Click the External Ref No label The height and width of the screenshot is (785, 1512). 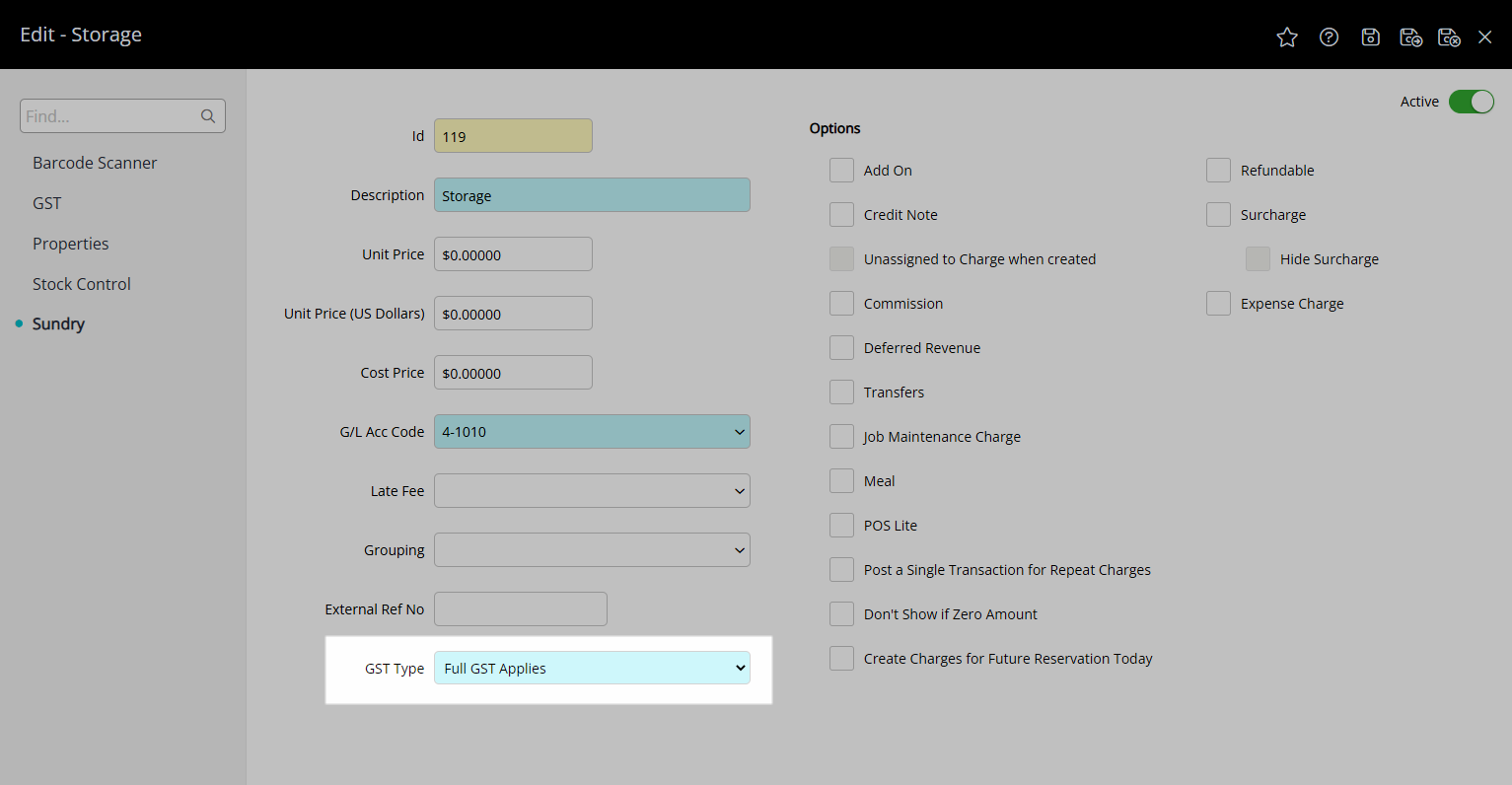tap(375, 609)
